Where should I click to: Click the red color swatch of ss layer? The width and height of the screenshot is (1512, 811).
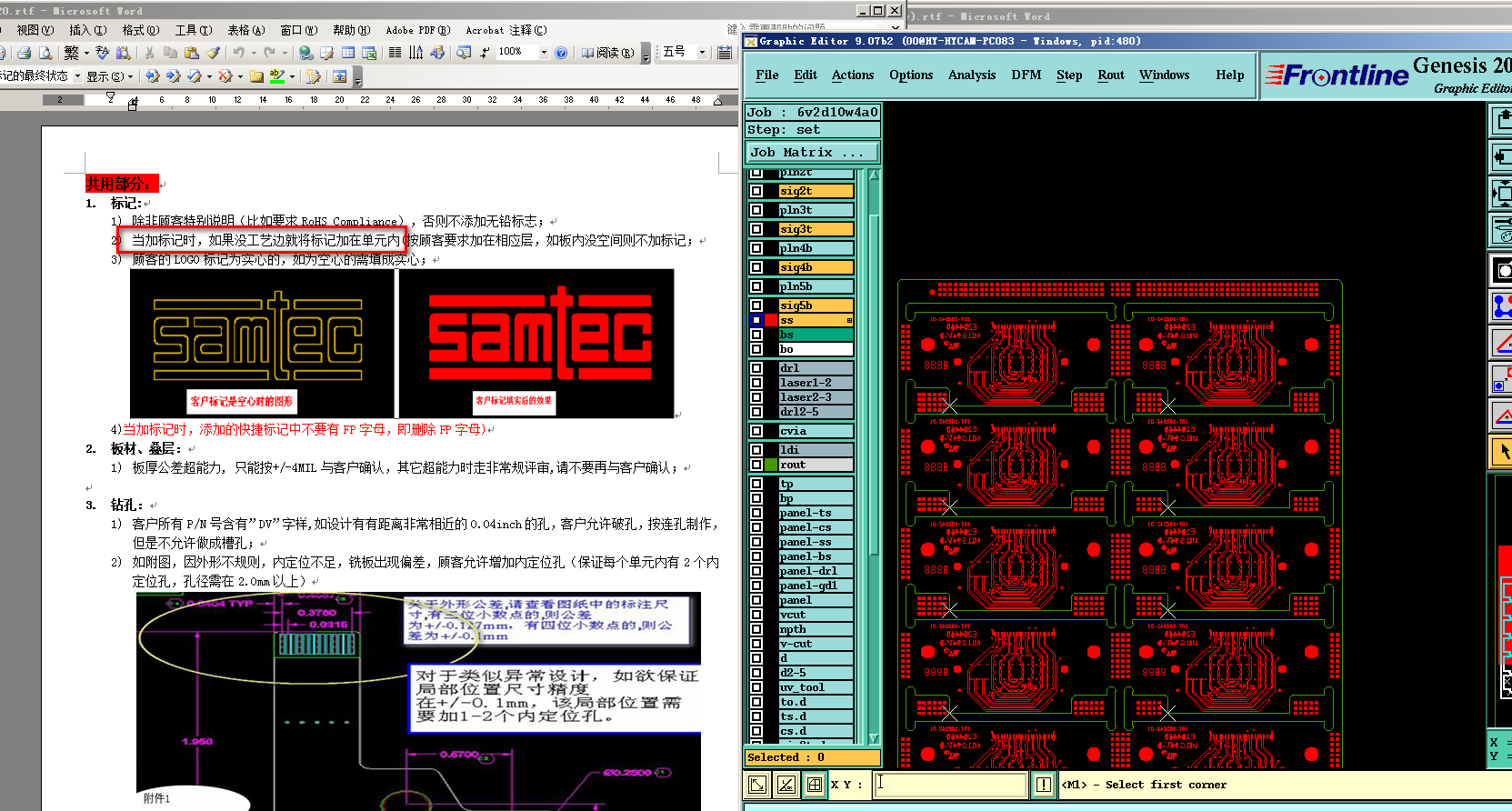(771, 320)
